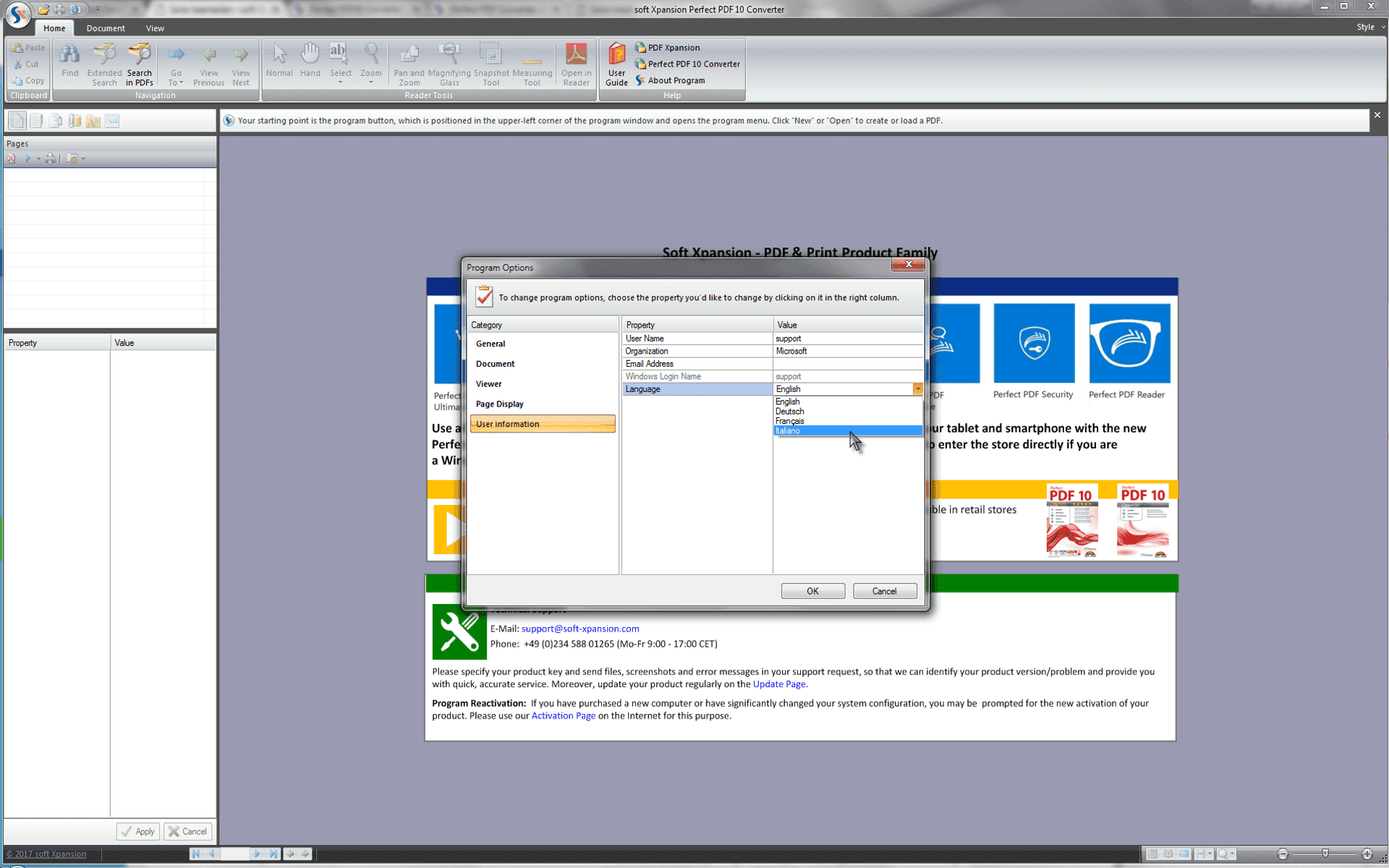
Task: Click the View Previous arrow
Action: coord(208,64)
